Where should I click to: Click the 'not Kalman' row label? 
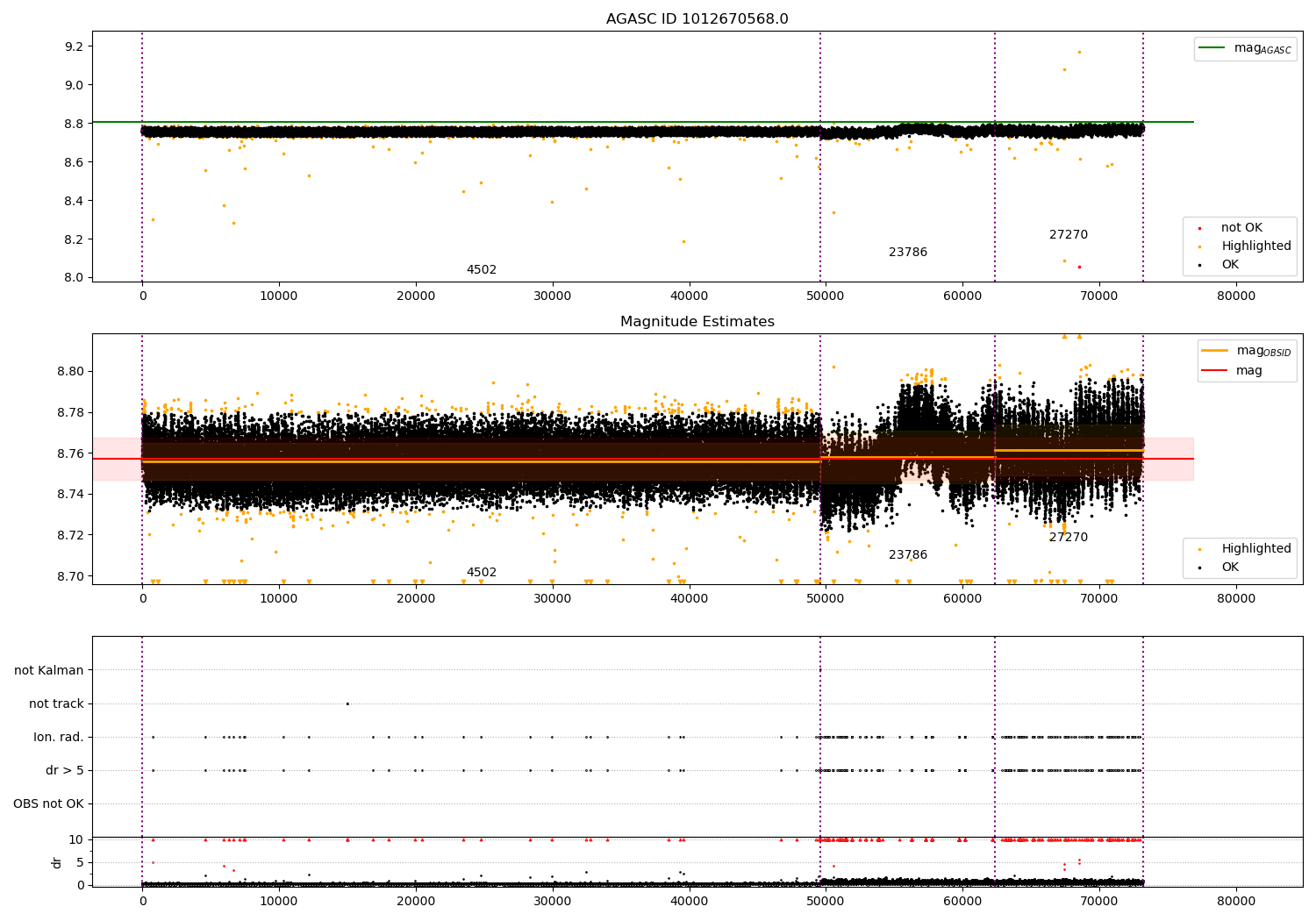coord(49,671)
